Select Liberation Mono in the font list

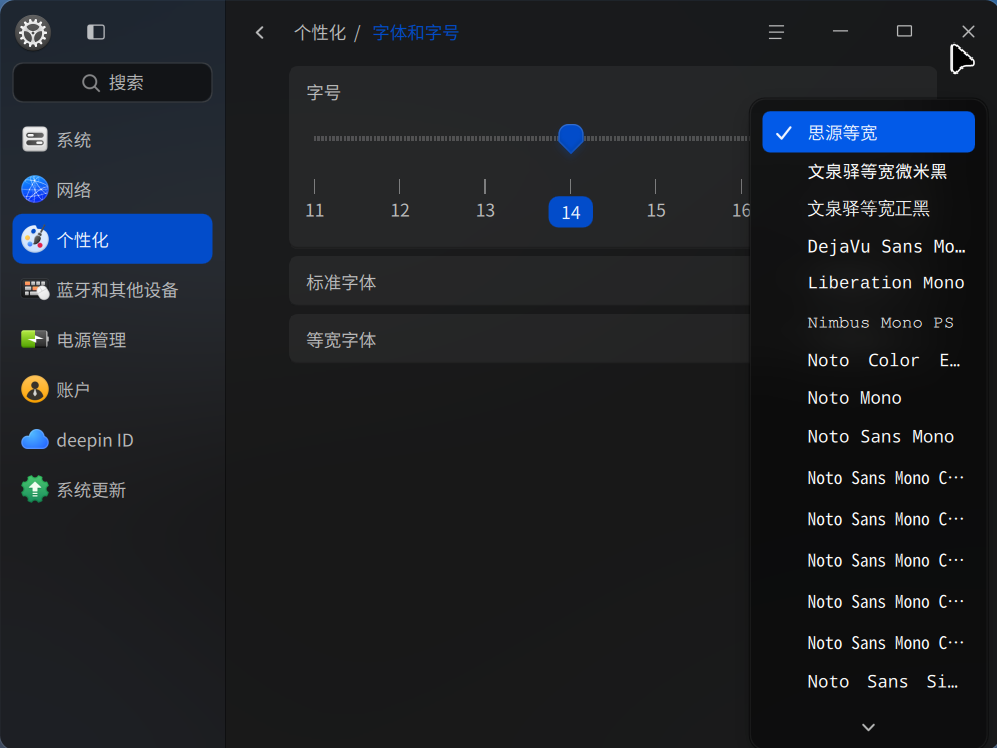[x=868, y=283]
